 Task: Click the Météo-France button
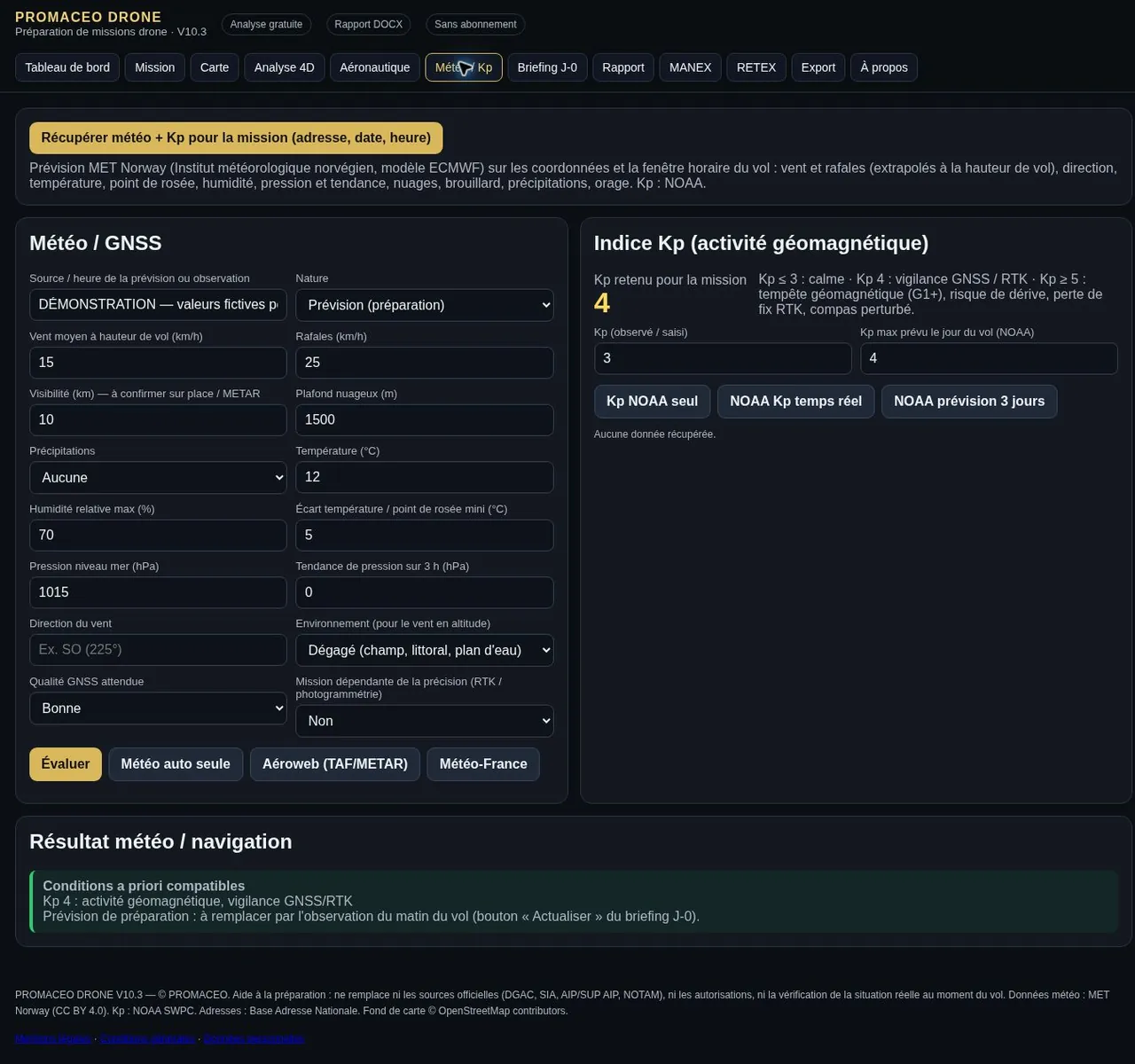(x=483, y=764)
